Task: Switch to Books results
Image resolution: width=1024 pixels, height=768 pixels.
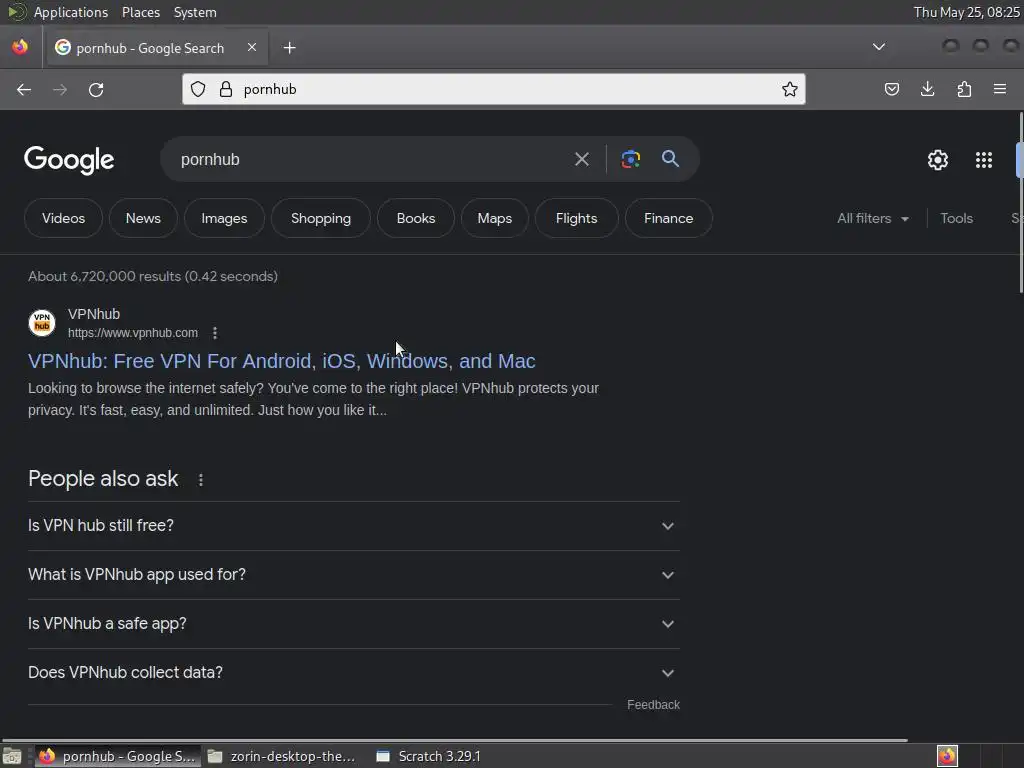Action: [415, 218]
